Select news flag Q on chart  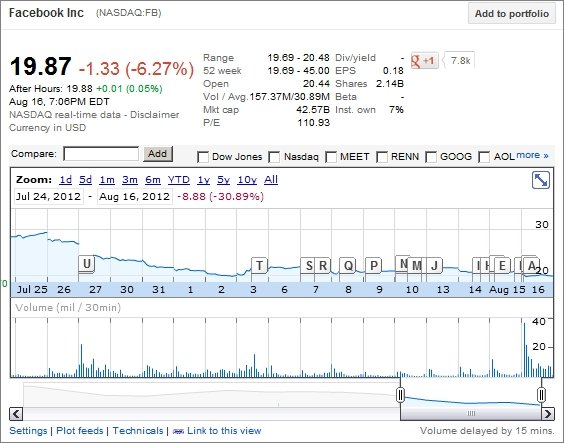coord(348,266)
